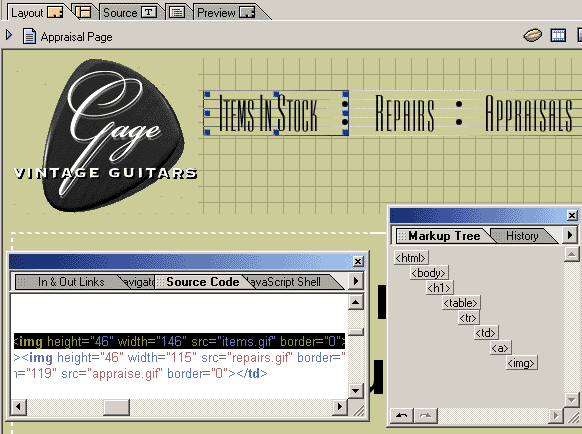Switch to the History tab
This screenshot has width=582, height=434.
point(522,236)
